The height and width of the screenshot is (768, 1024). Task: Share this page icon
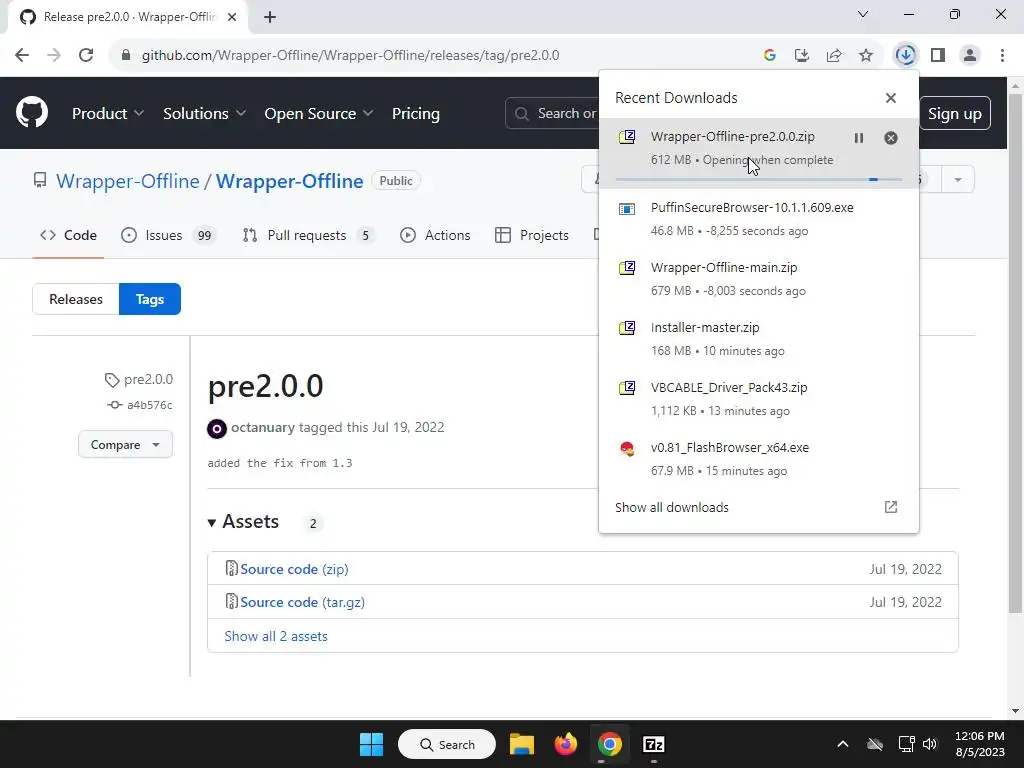click(x=834, y=56)
